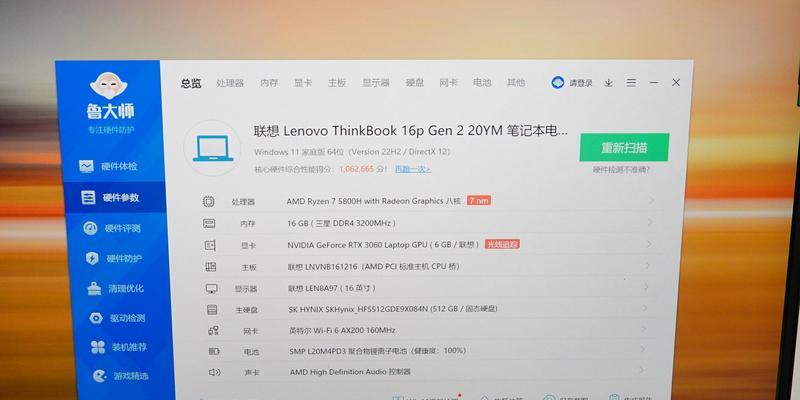Open the 总览 overview tab
This screenshot has width=800, height=400.
[x=191, y=83]
